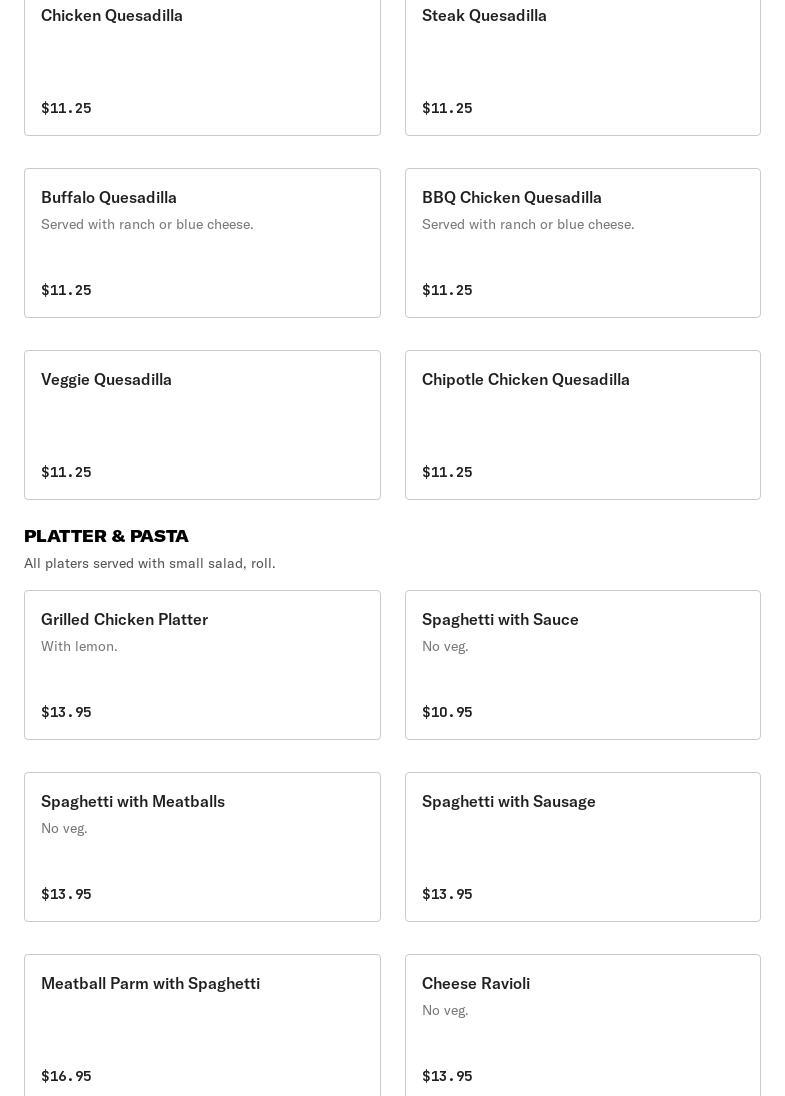Open the Chicken Quesadilla item card
785x1096 pixels.
point(202,60)
